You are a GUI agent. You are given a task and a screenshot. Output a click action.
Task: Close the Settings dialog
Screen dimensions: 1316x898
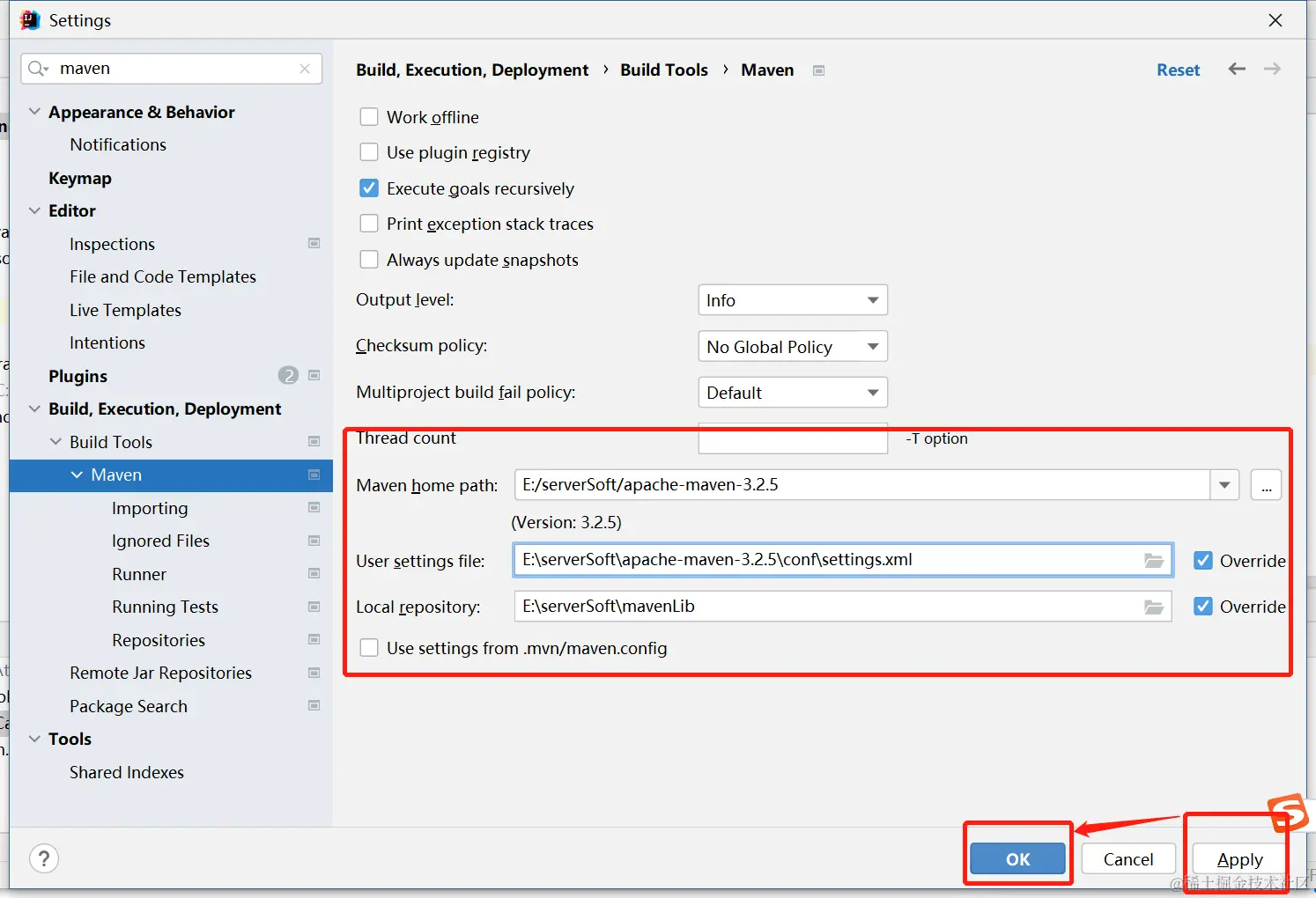1275,20
